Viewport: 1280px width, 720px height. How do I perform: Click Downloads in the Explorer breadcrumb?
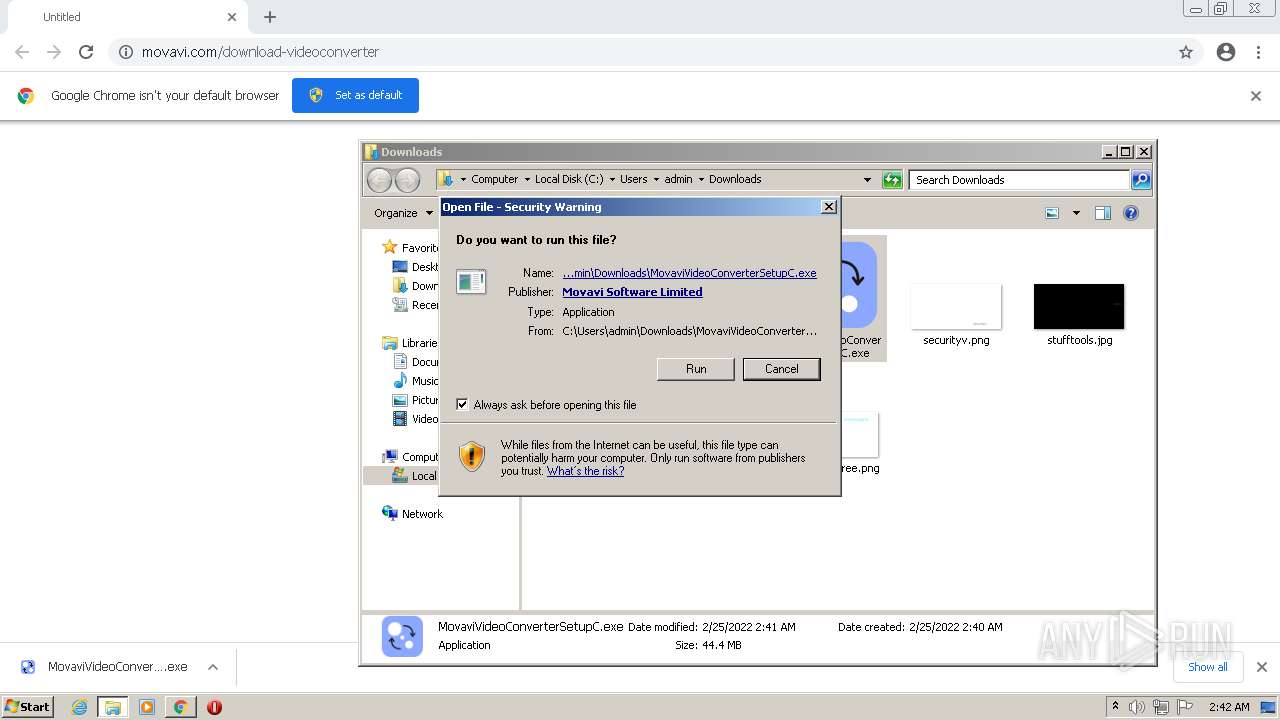tap(735, 180)
